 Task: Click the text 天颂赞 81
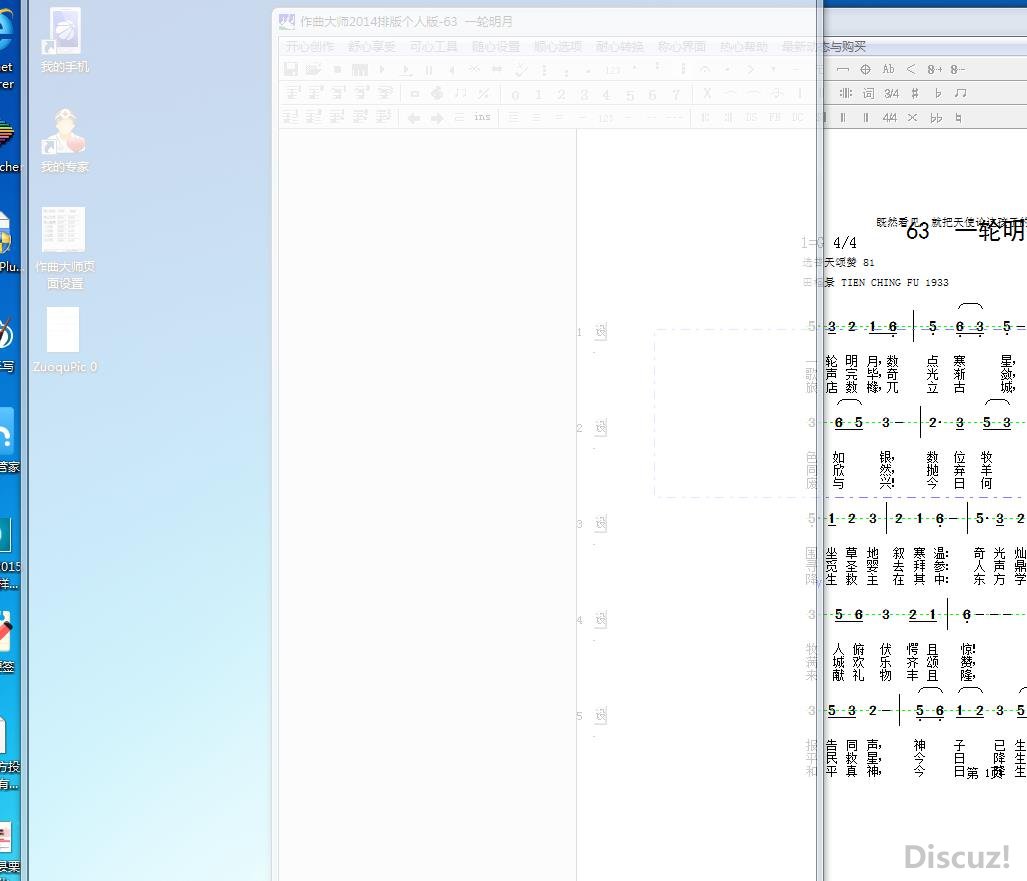tap(849, 263)
